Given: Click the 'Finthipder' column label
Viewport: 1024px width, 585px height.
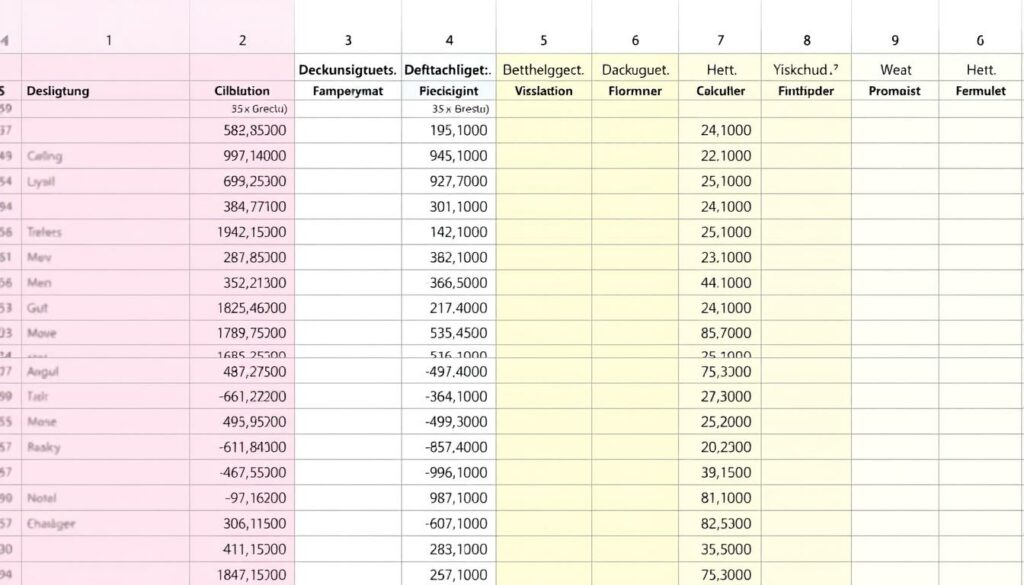Looking at the screenshot, I should tap(806, 91).
